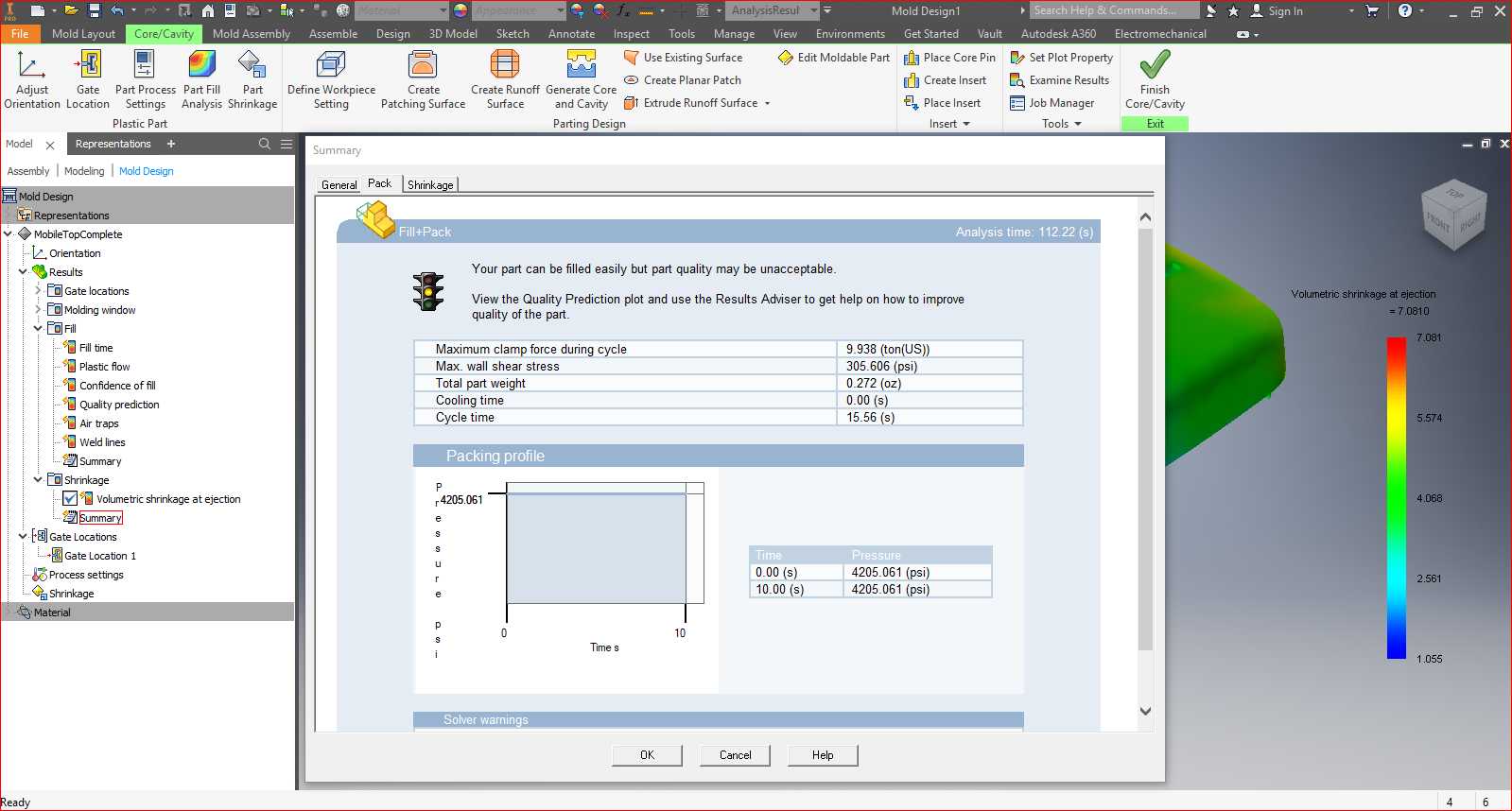Click Extrude Runoff Surface
This screenshot has width=1512, height=811.
(690, 103)
